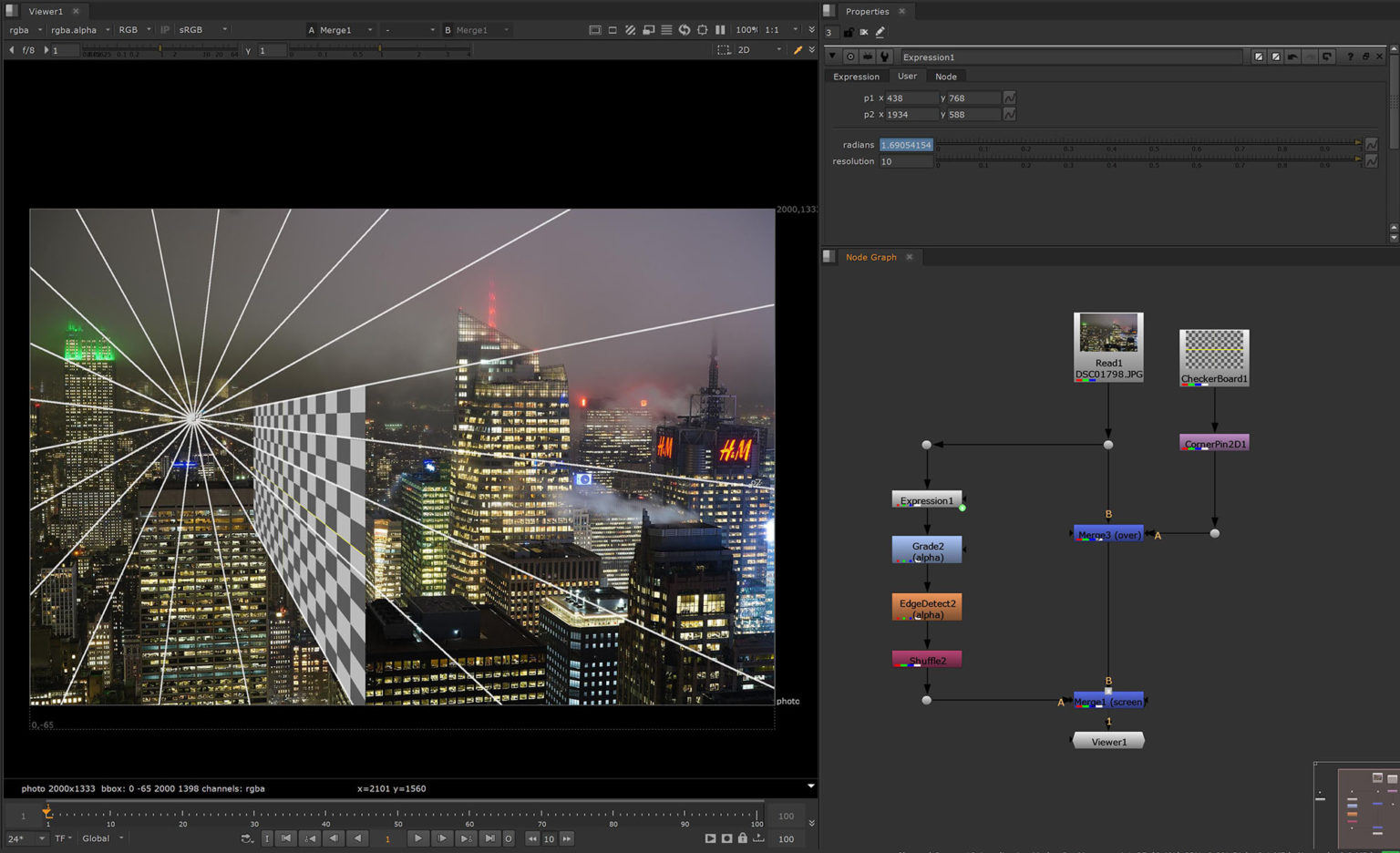This screenshot has width=1400, height=853.
Task: Enable the region of interest (ROI) tool
Action: (x=702, y=29)
